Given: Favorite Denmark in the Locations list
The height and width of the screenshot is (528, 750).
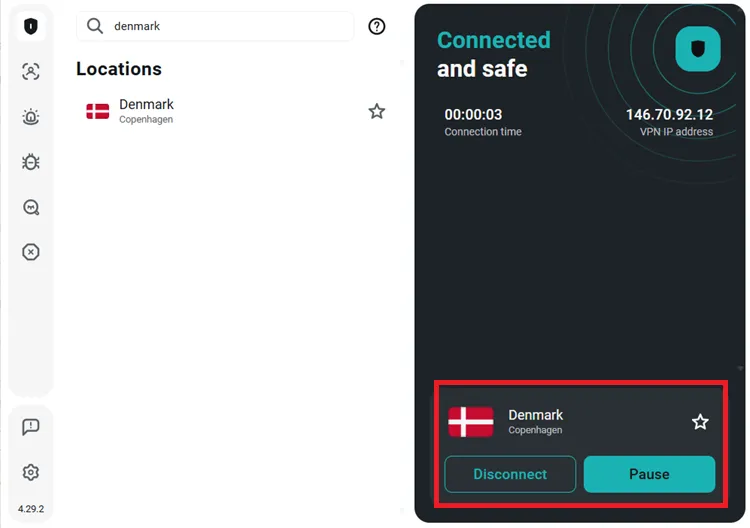Looking at the screenshot, I should 377,111.
